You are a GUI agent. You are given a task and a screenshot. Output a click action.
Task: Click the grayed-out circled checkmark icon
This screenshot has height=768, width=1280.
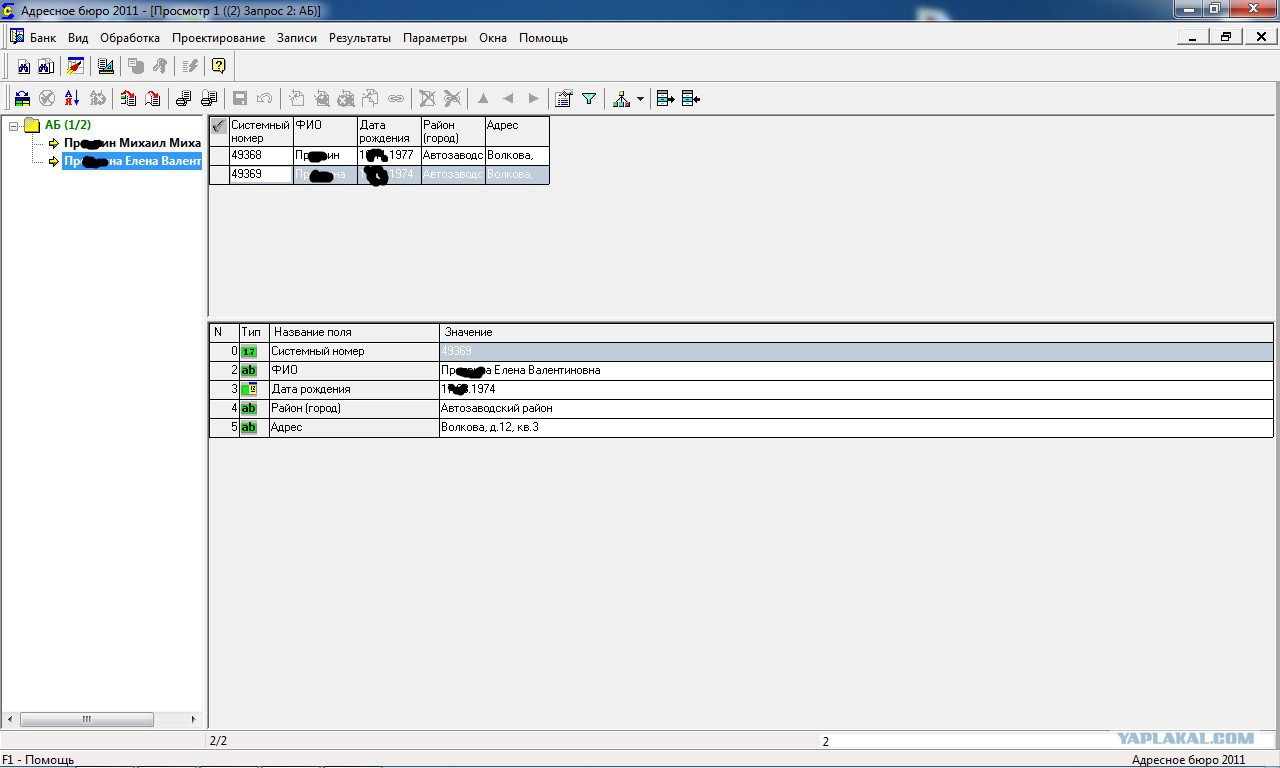(47, 98)
